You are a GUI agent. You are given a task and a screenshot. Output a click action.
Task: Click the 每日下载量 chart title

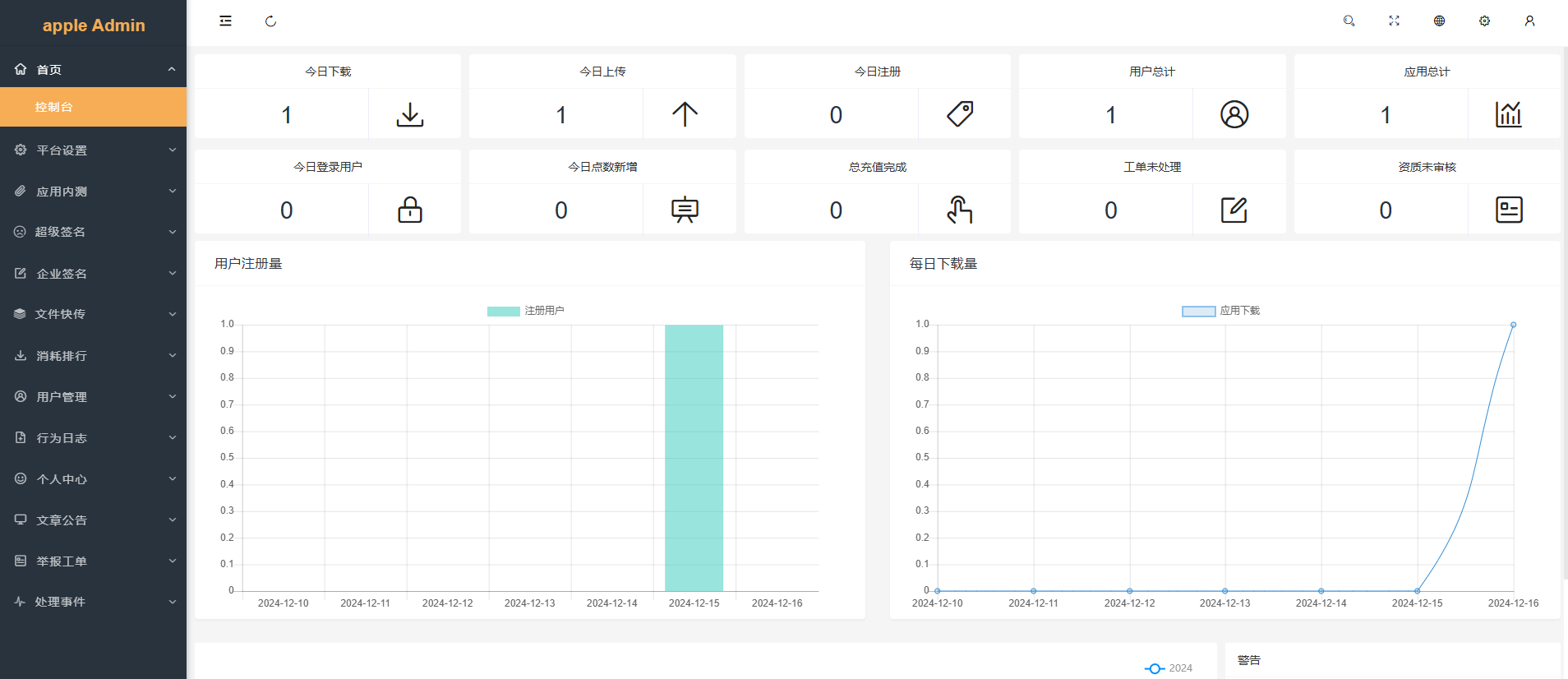(943, 263)
